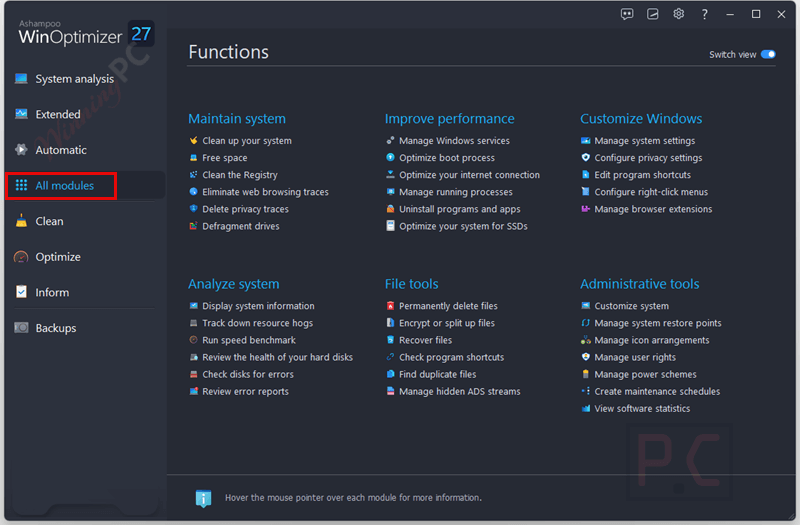Click the All modules grid icon
Viewport: 800px width, 525px height.
point(21,185)
